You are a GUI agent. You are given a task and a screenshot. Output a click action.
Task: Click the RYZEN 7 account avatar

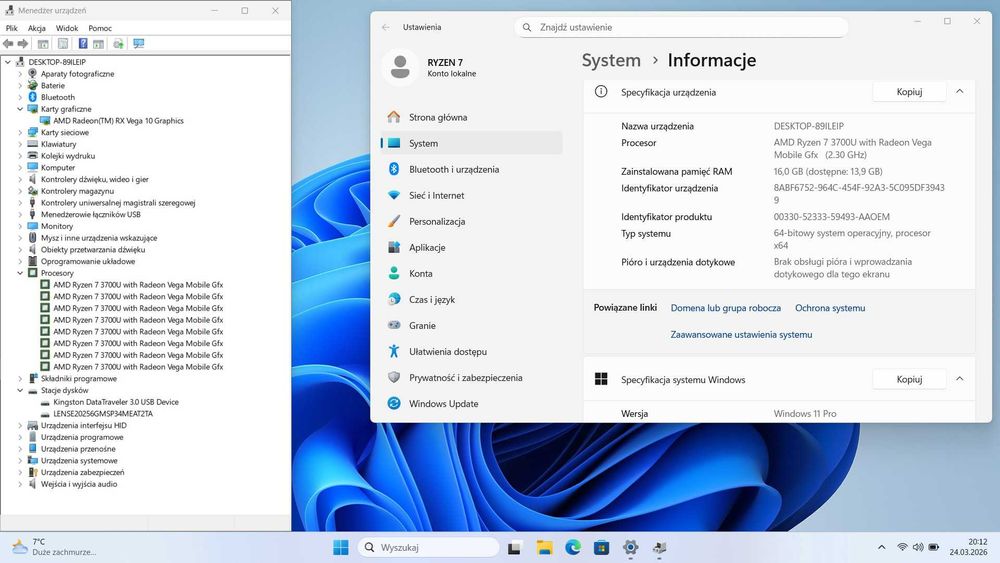point(400,67)
